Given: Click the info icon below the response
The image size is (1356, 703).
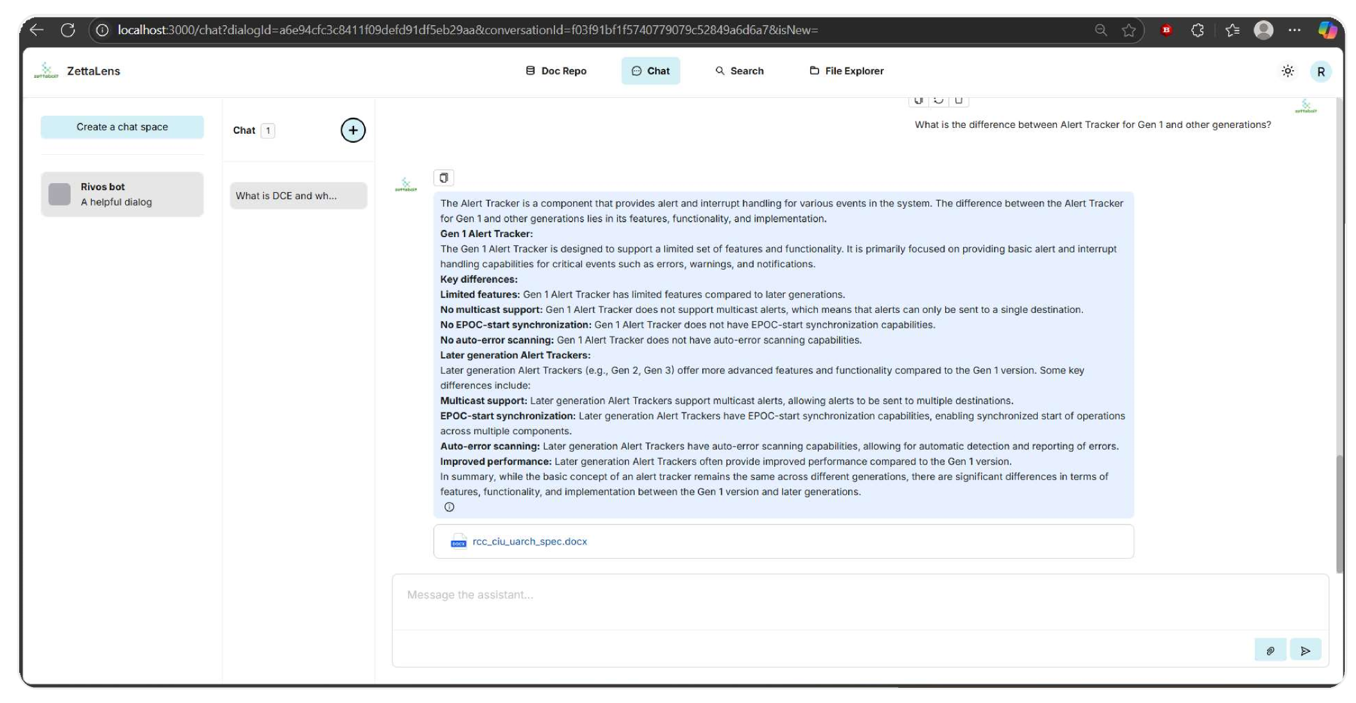Looking at the screenshot, I should (449, 507).
